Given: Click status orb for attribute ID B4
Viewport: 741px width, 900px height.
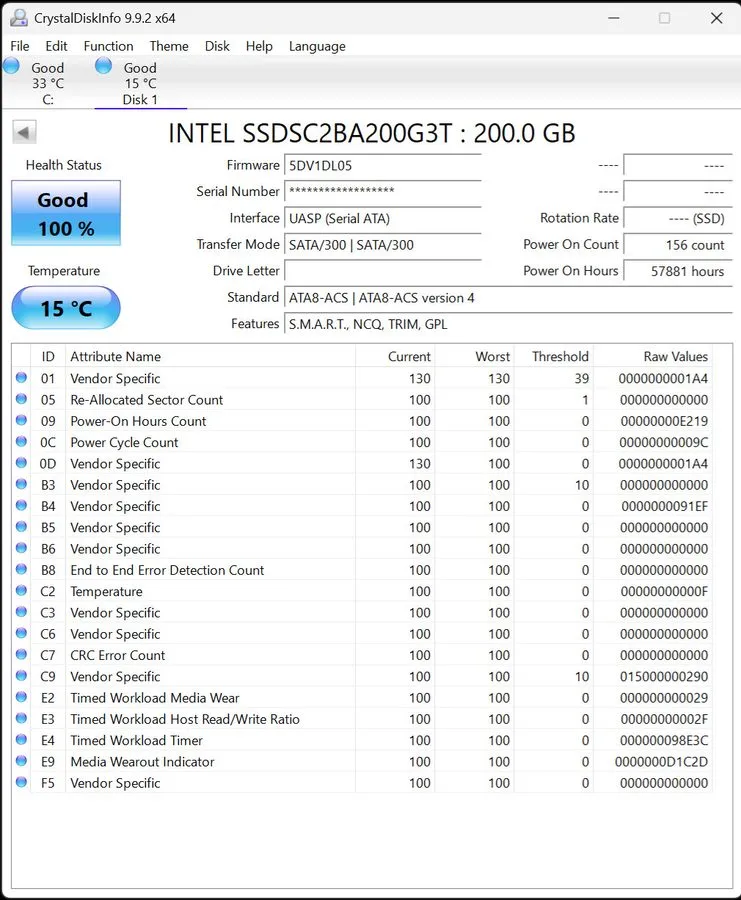Looking at the screenshot, I should click(x=21, y=505).
